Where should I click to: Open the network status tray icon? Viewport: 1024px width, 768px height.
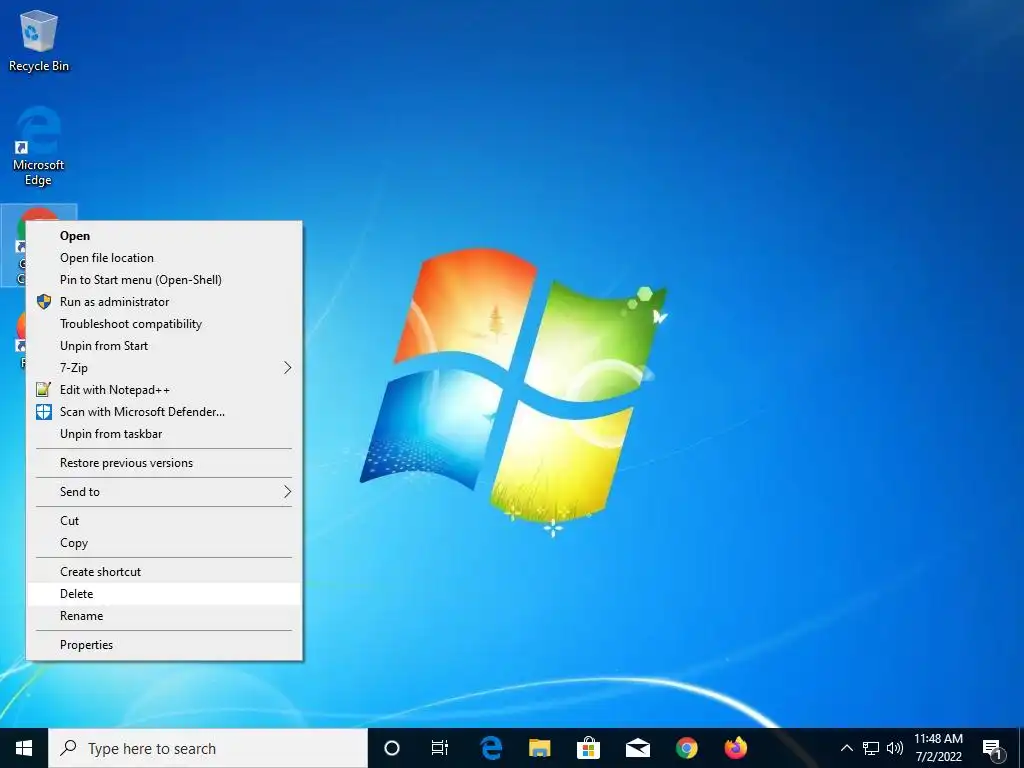[x=871, y=748]
